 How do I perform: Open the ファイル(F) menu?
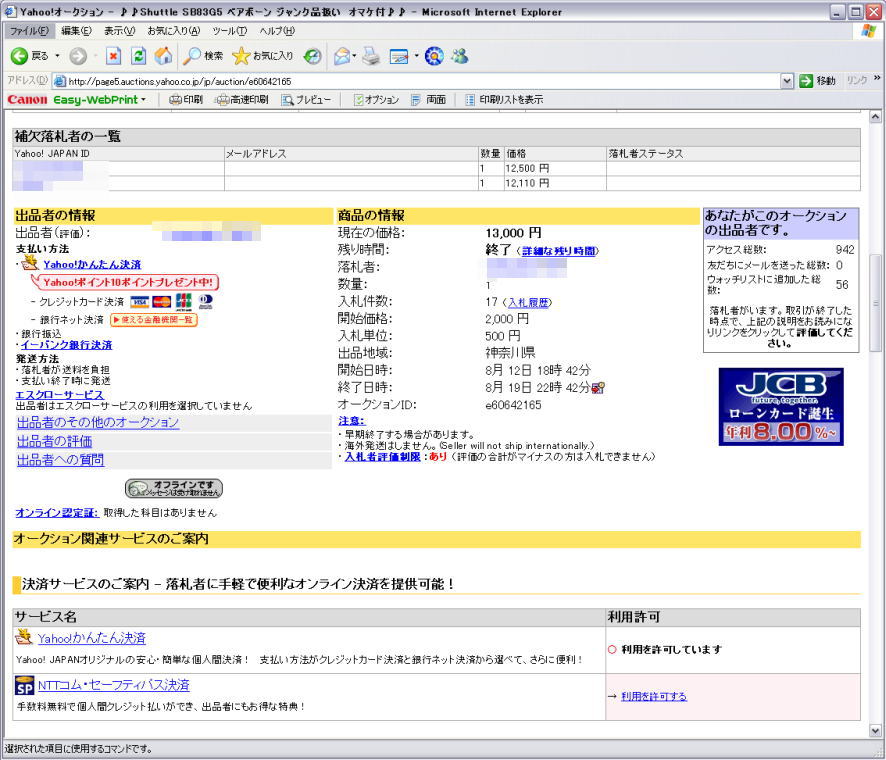(28, 31)
